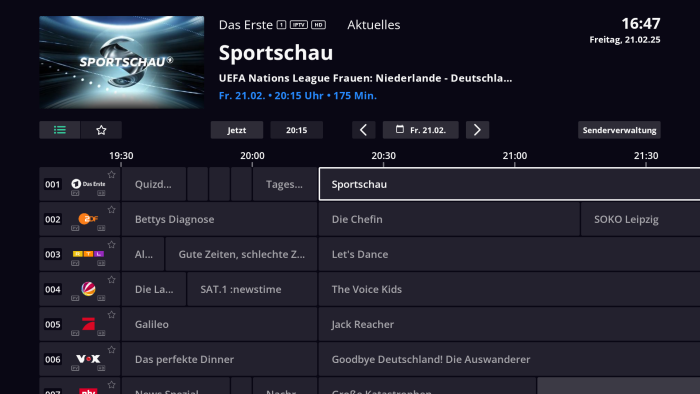Favorite the Das Erste channel star
Image resolution: width=700 pixels, height=394 pixels.
click(112, 174)
